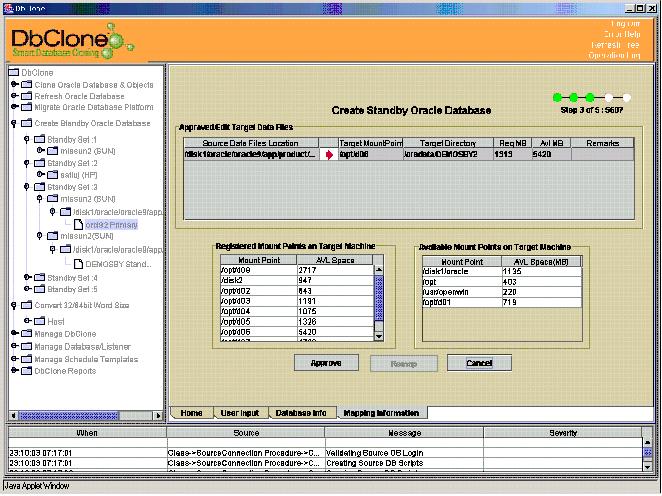Select the ord92 Primary tree item

pos(111,225)
